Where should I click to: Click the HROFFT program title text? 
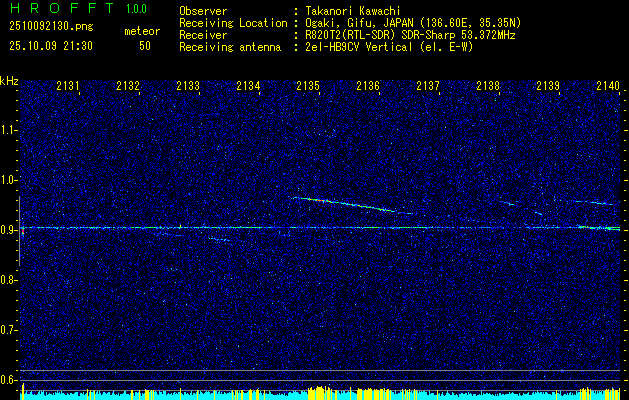pyautogui.click(x=62, y=8)
